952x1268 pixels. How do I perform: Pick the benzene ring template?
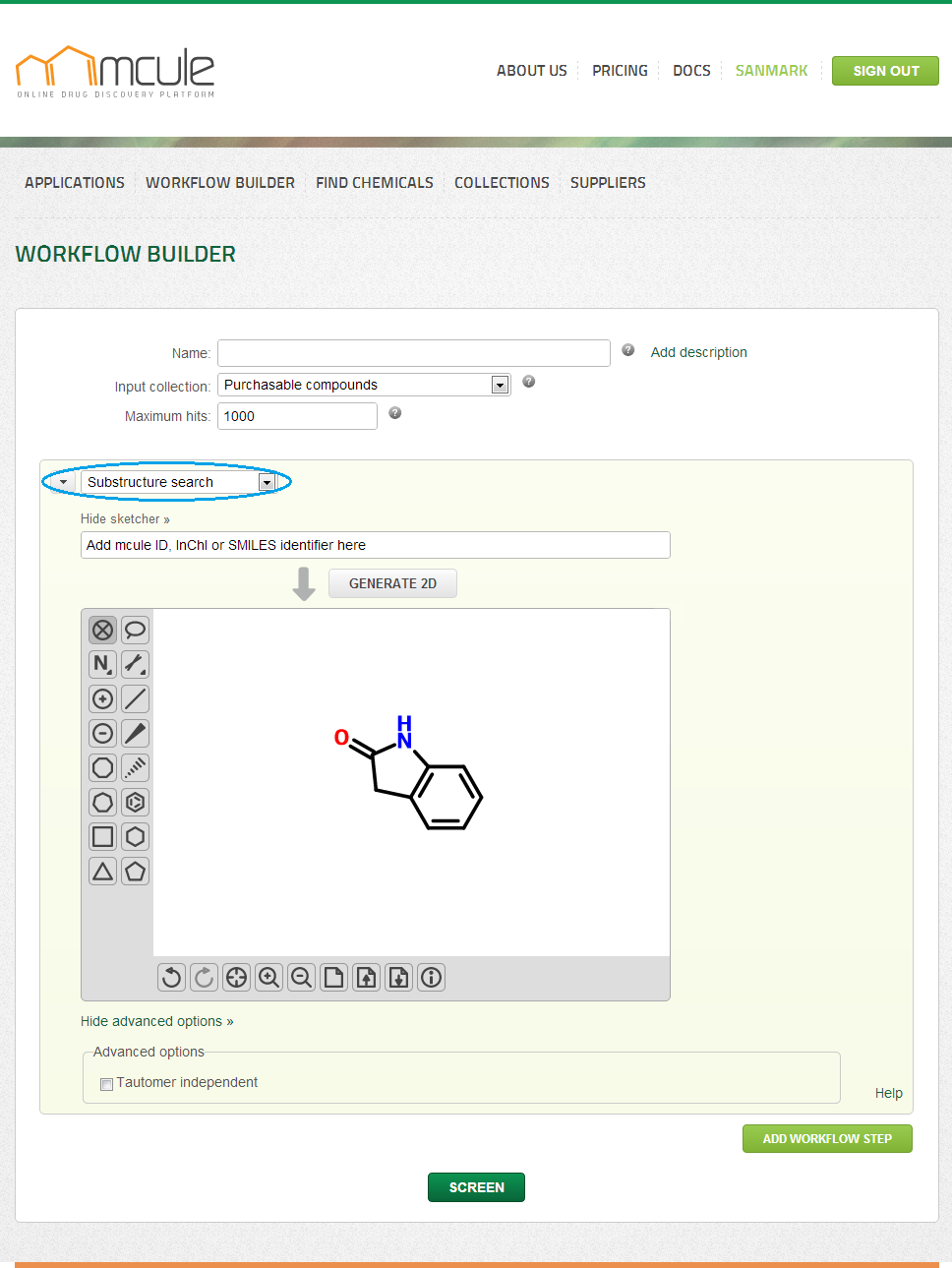coord(136,802)
